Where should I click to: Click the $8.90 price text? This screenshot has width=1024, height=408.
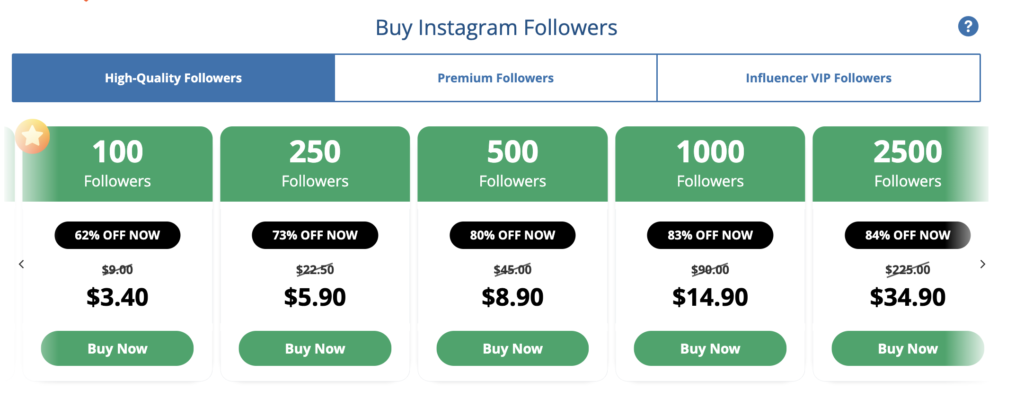pos(512,296)
